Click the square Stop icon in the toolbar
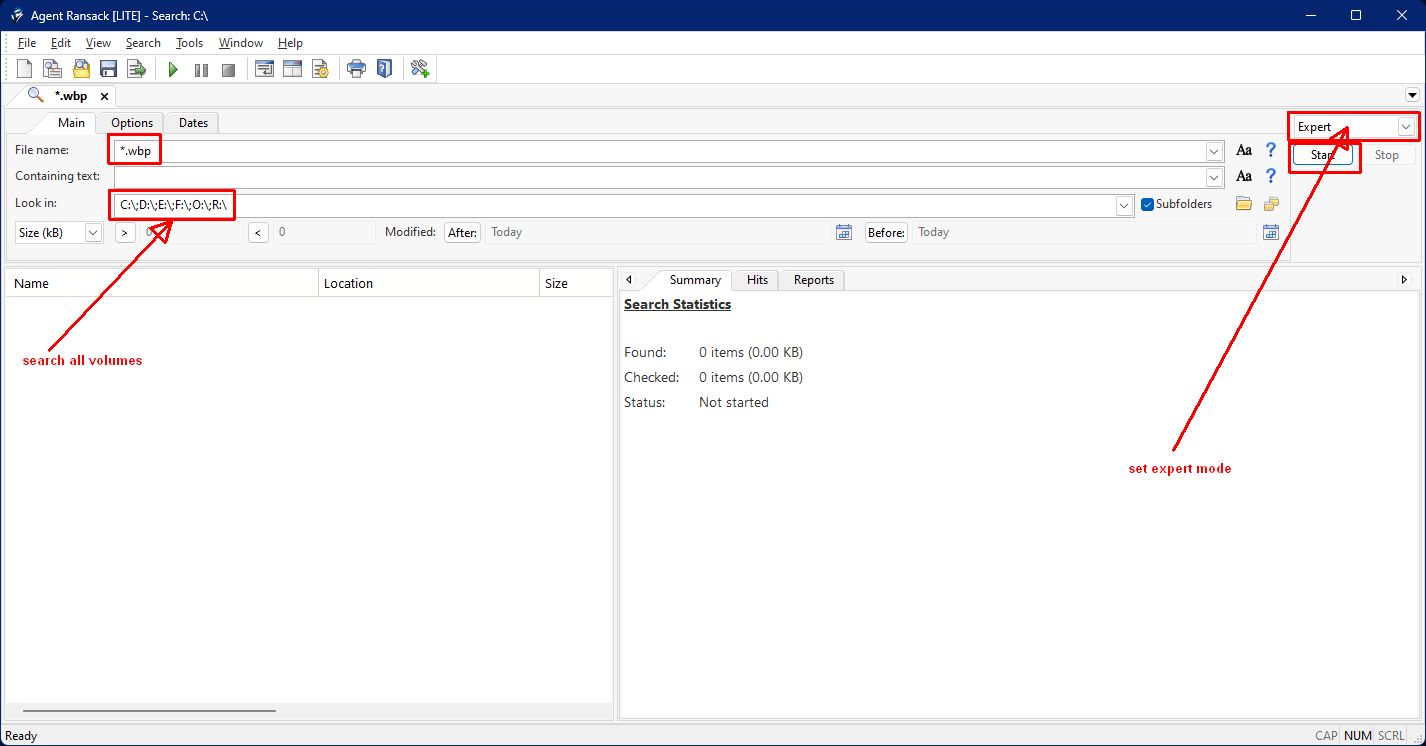The height and width of the screenshot is (746, 1426). pyautogui.click(x=228, y=69)
